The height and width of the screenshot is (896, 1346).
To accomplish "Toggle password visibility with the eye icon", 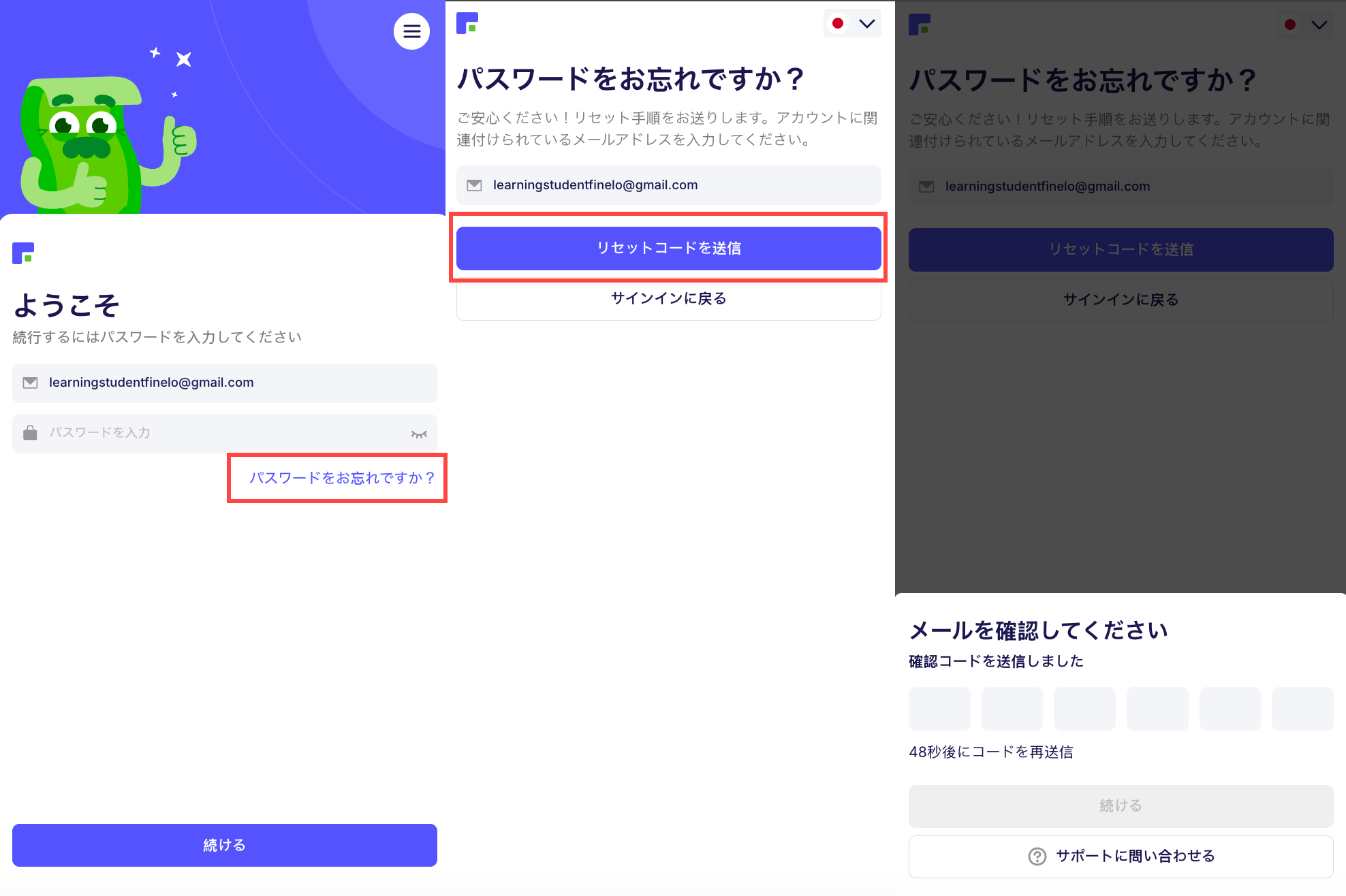I will pos(419,434).
